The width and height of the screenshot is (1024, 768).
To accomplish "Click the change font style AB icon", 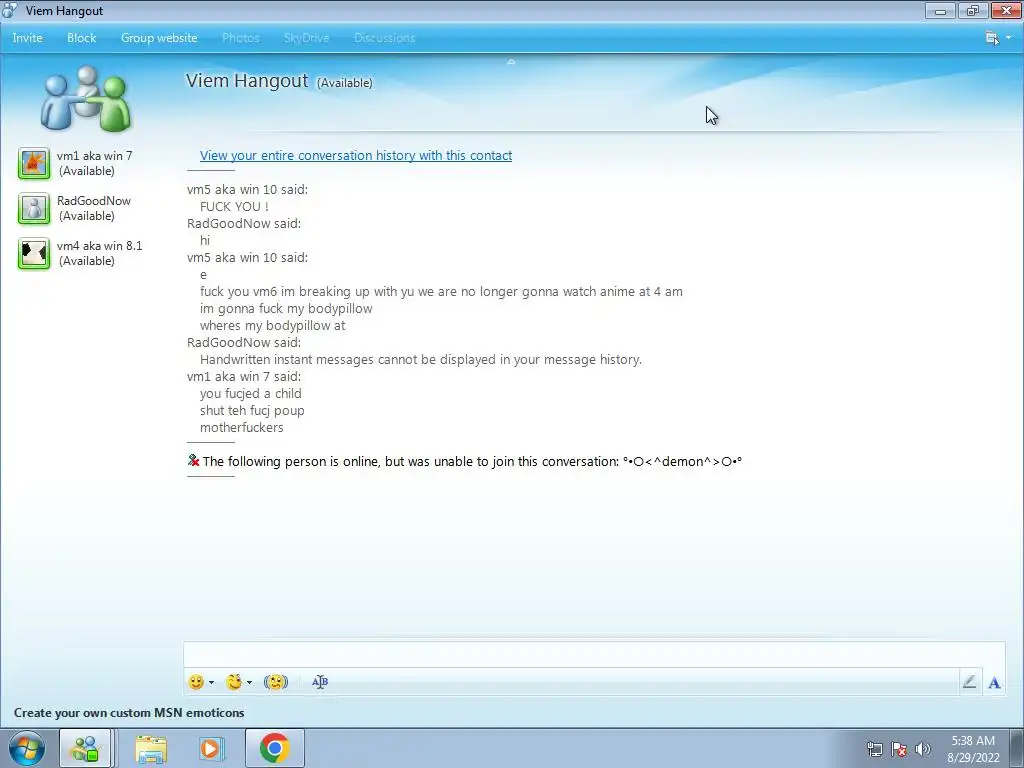I will [x=320, y=682].
